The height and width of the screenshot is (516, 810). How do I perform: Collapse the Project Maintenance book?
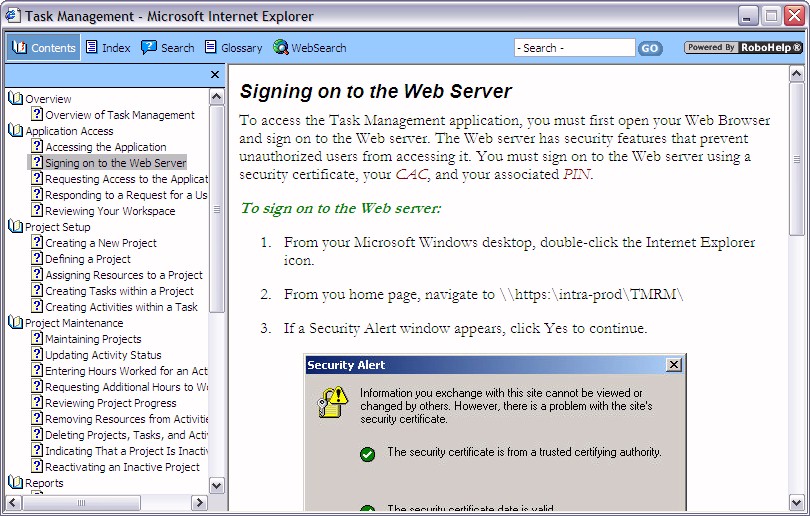(x=16, y=323)
